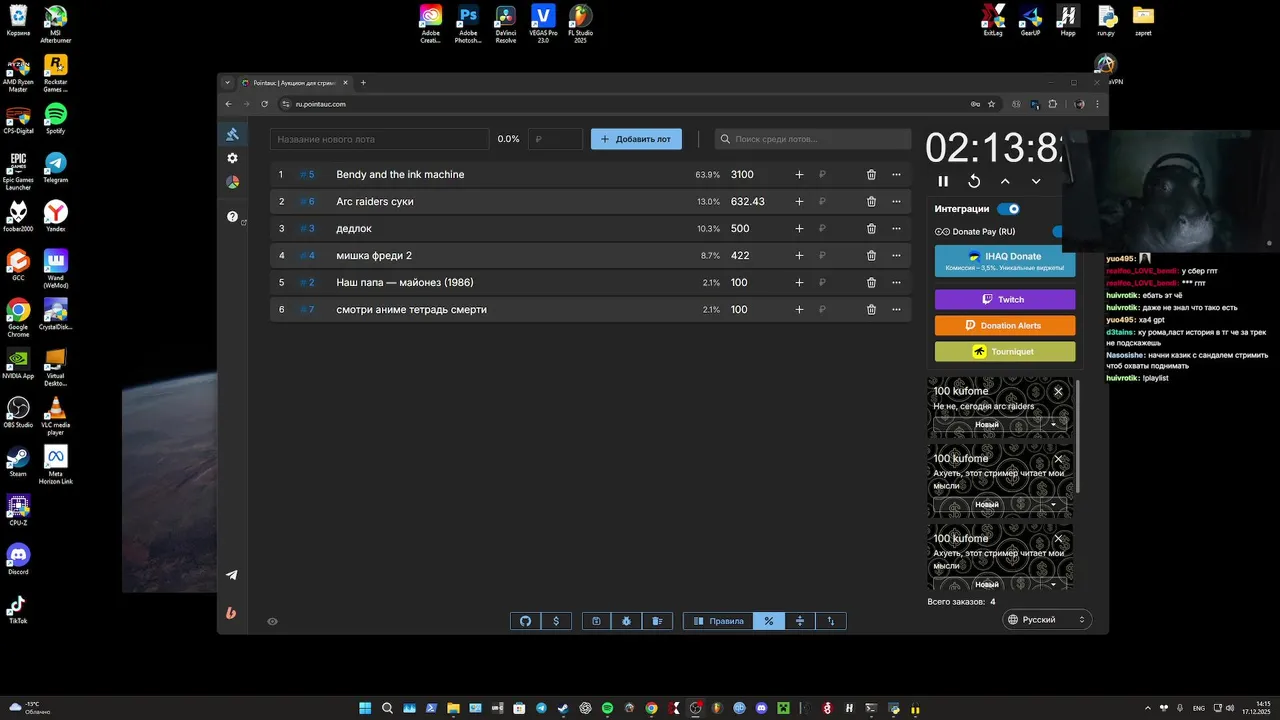Click the 632.43 amount of Arc raiders
Image resolution: width=1280 pixels, height=720 pixels.
(748, 202)
